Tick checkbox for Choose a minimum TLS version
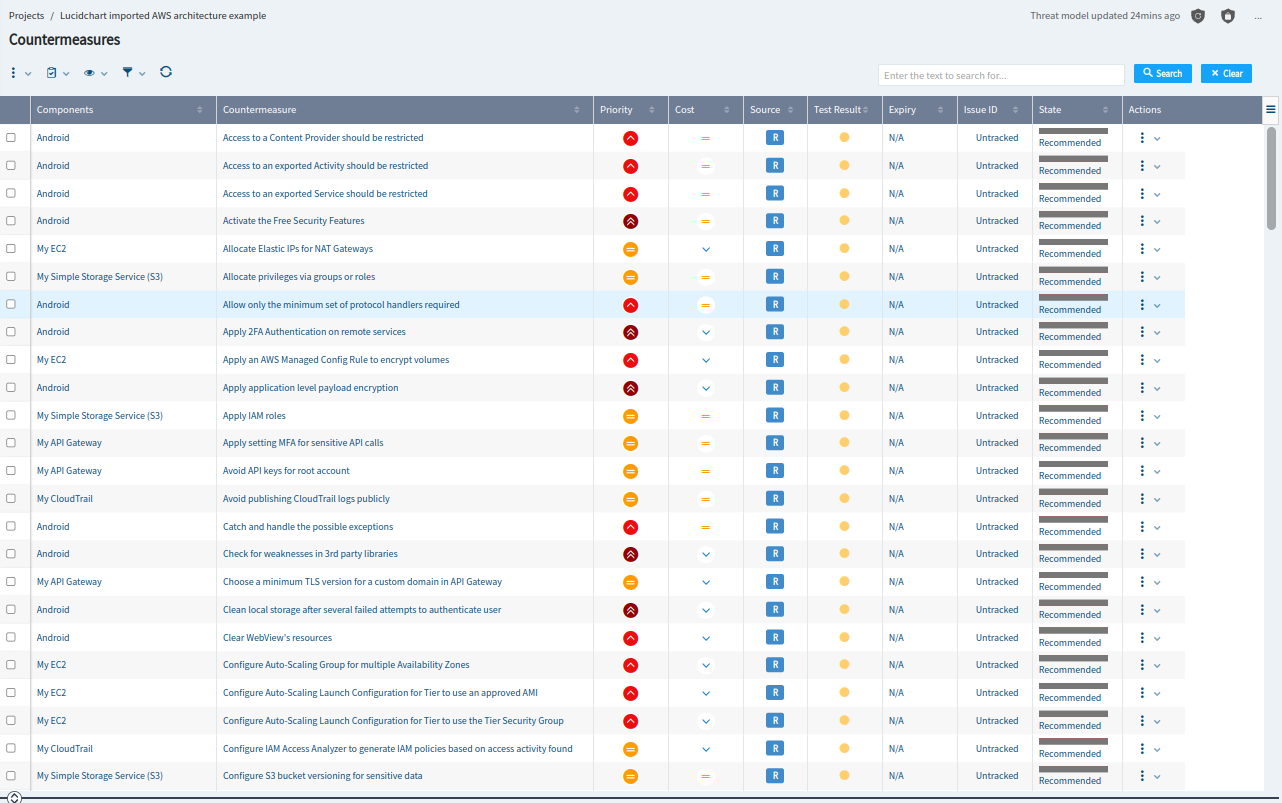The height and width of the screenshot is (803, 1282). [x=11, y=581]
